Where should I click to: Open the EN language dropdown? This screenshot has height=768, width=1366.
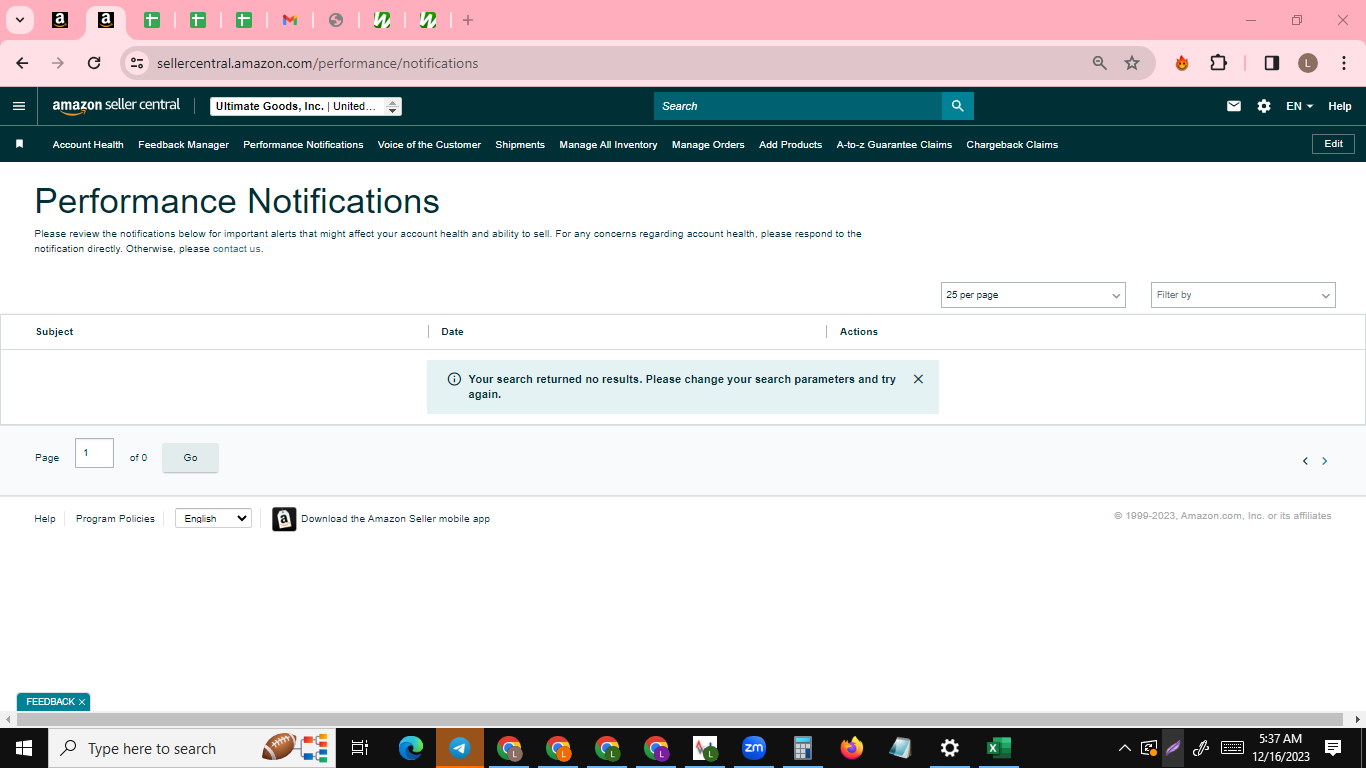[x=1299, y=106]
